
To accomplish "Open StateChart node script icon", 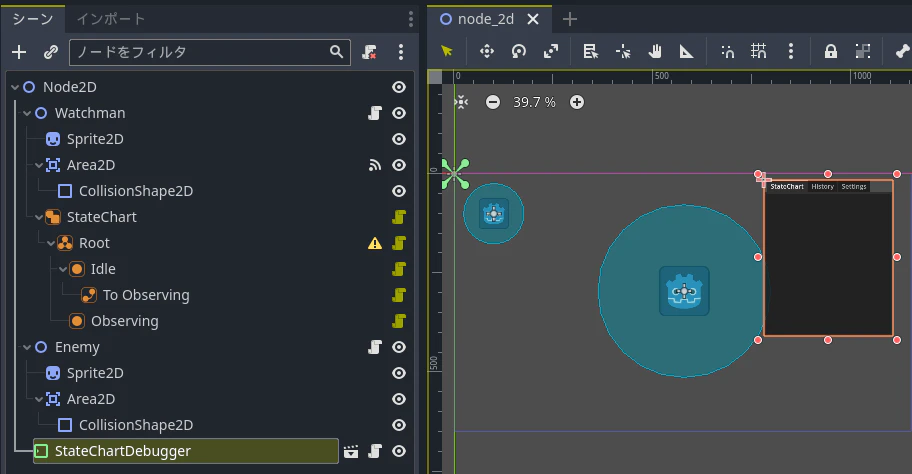I will (x=398, y=217).
